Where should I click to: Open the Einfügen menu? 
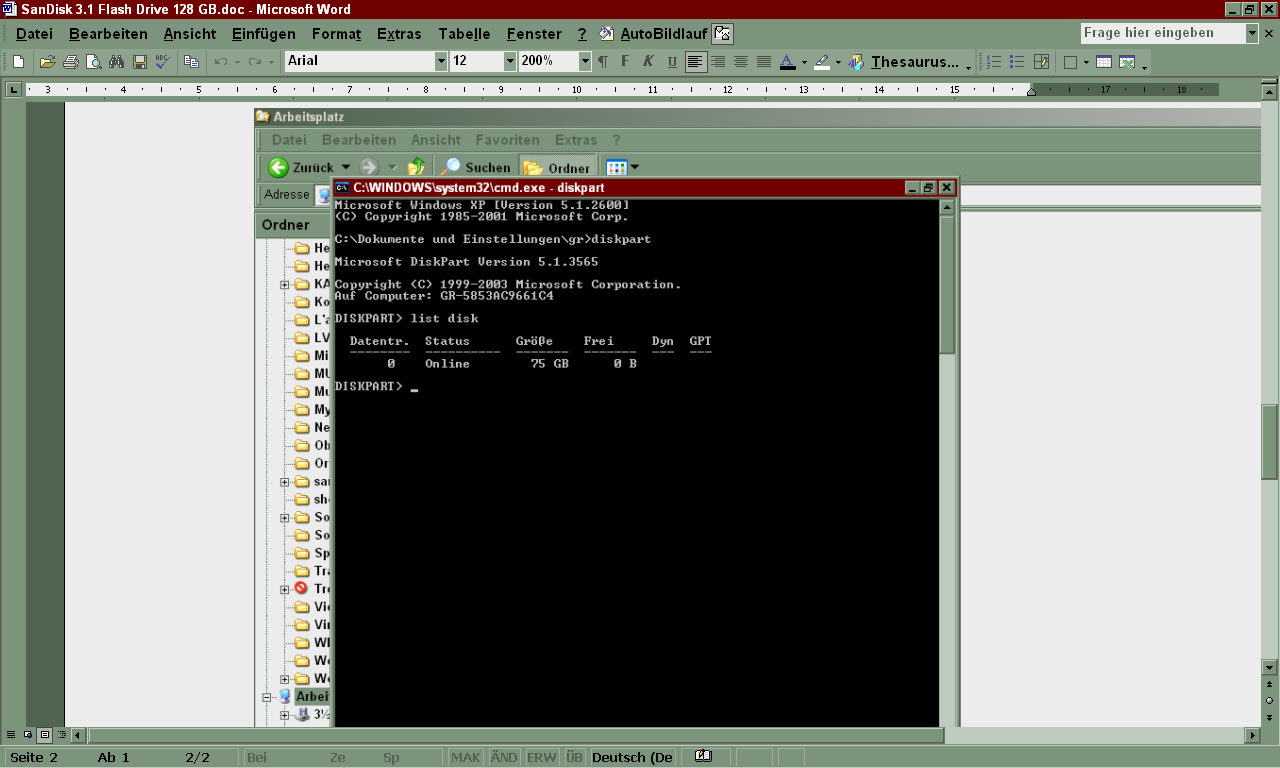263,34
